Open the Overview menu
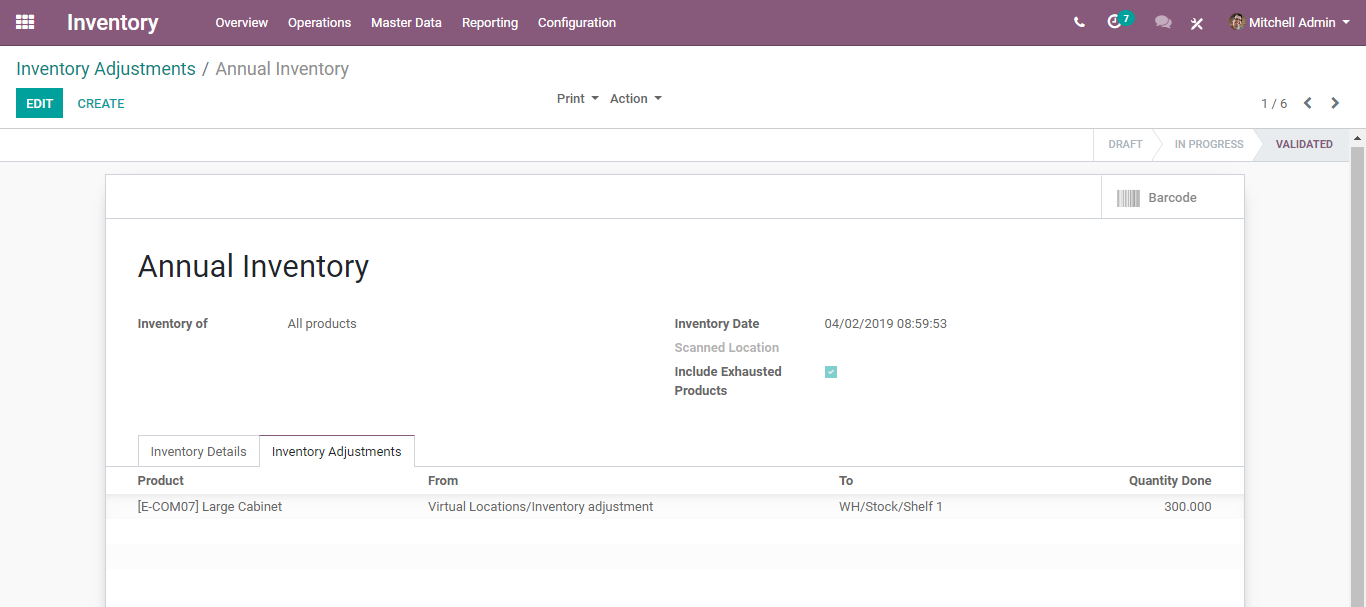1366x607 pixels. (242, 22)
